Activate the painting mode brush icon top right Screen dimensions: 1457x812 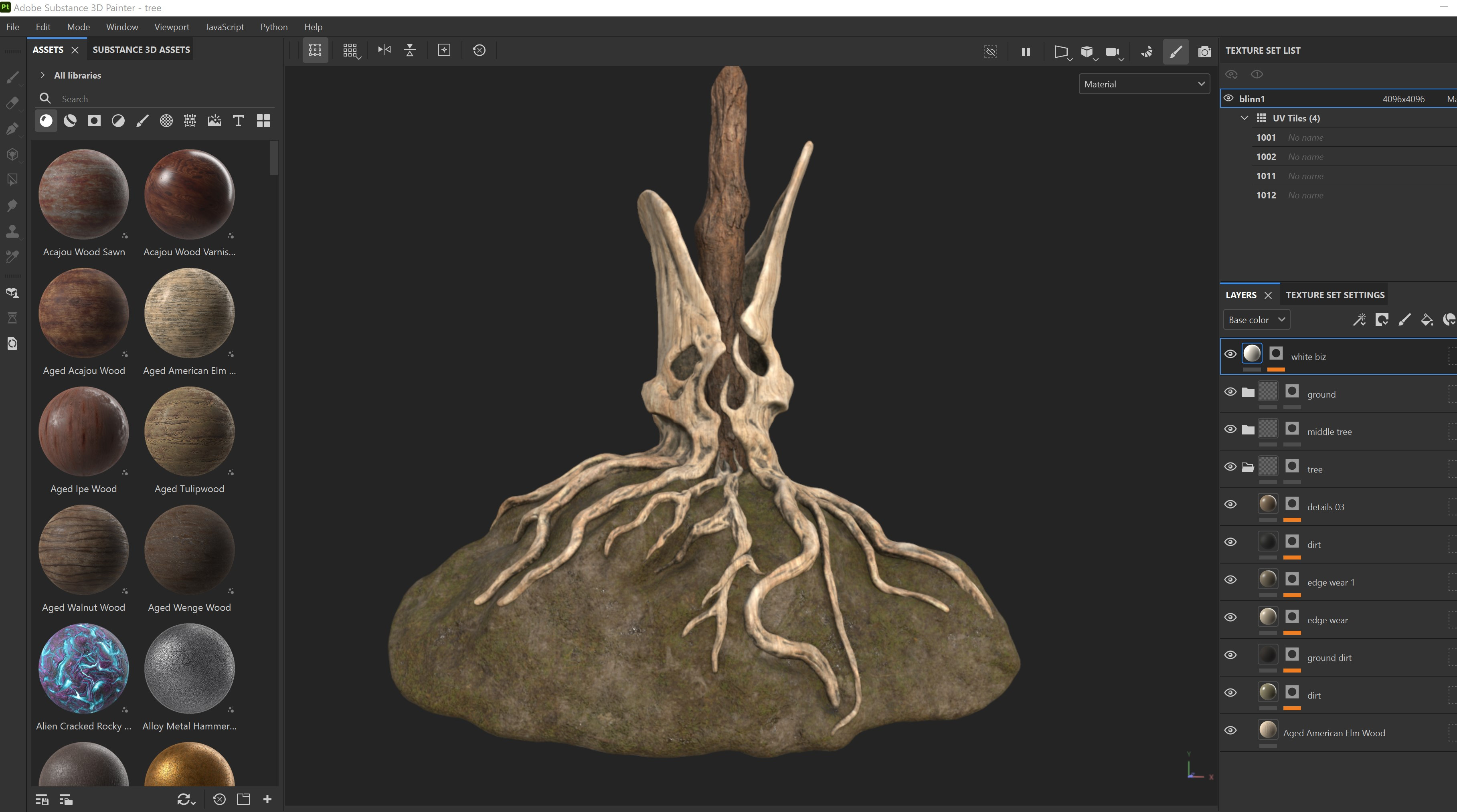pyautogui.click(x=1175, y=51)
